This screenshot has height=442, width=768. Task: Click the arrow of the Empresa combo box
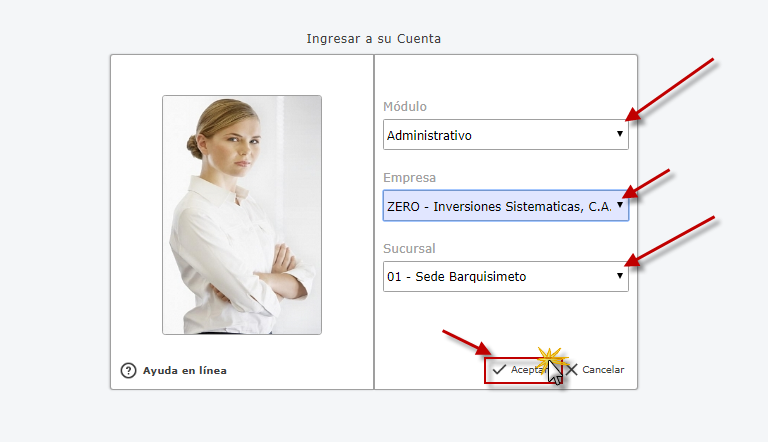[x=620, y=205]
